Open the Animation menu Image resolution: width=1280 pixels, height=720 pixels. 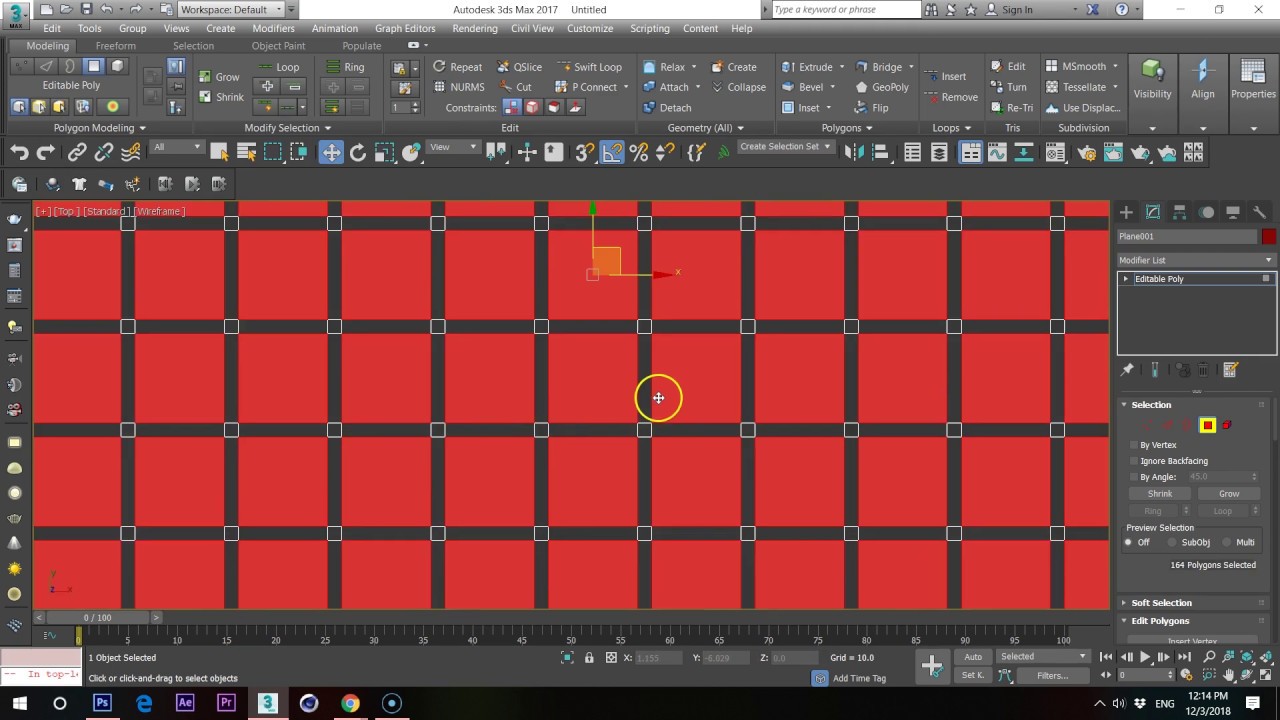pos(334,28)
